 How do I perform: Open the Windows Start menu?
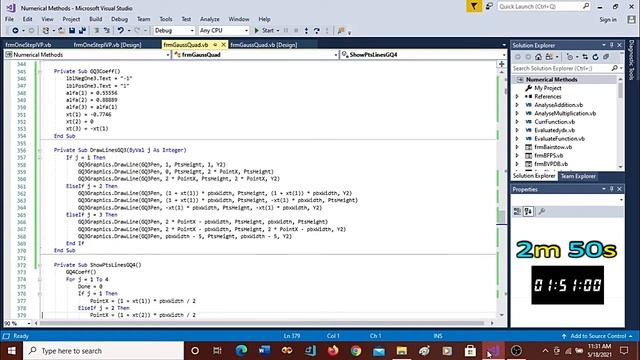pyautogui.click(x=11, y=351)
